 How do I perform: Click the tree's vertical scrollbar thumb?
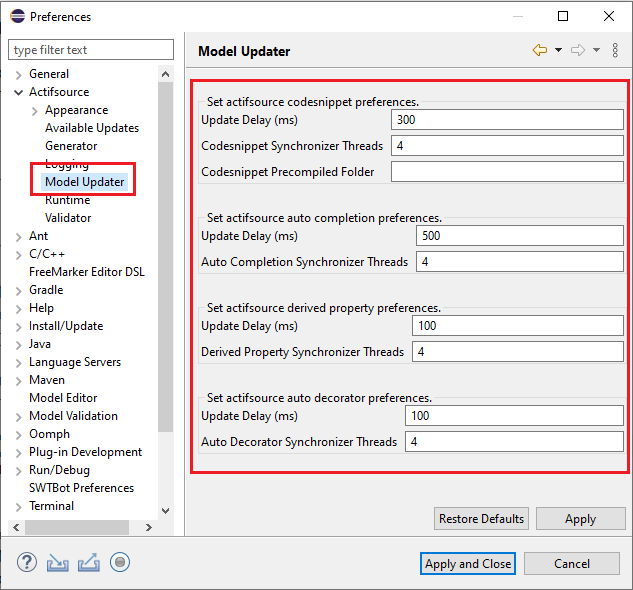[165, 256]
